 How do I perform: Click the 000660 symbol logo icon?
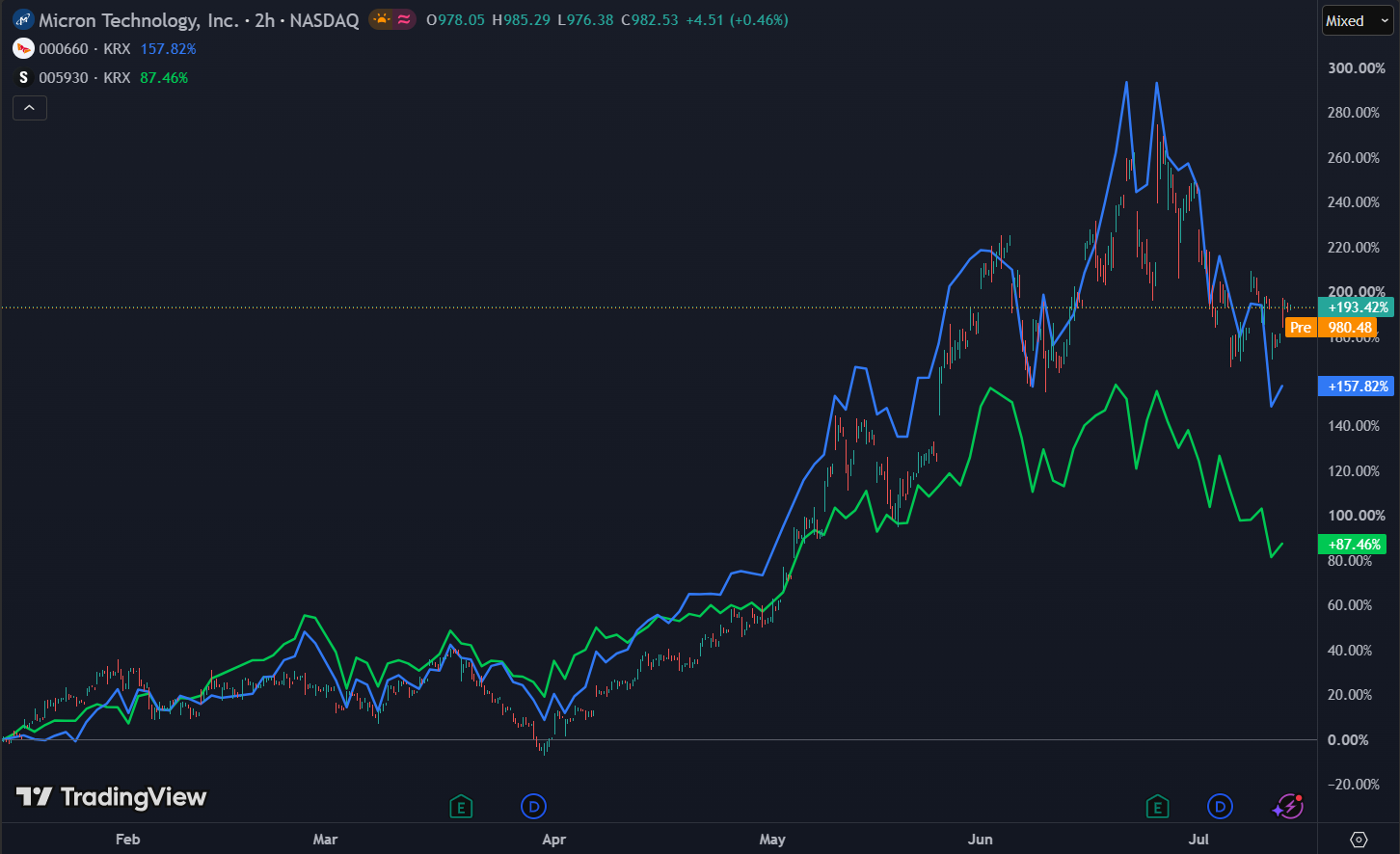pyautogui.click(x=24, y=48)
